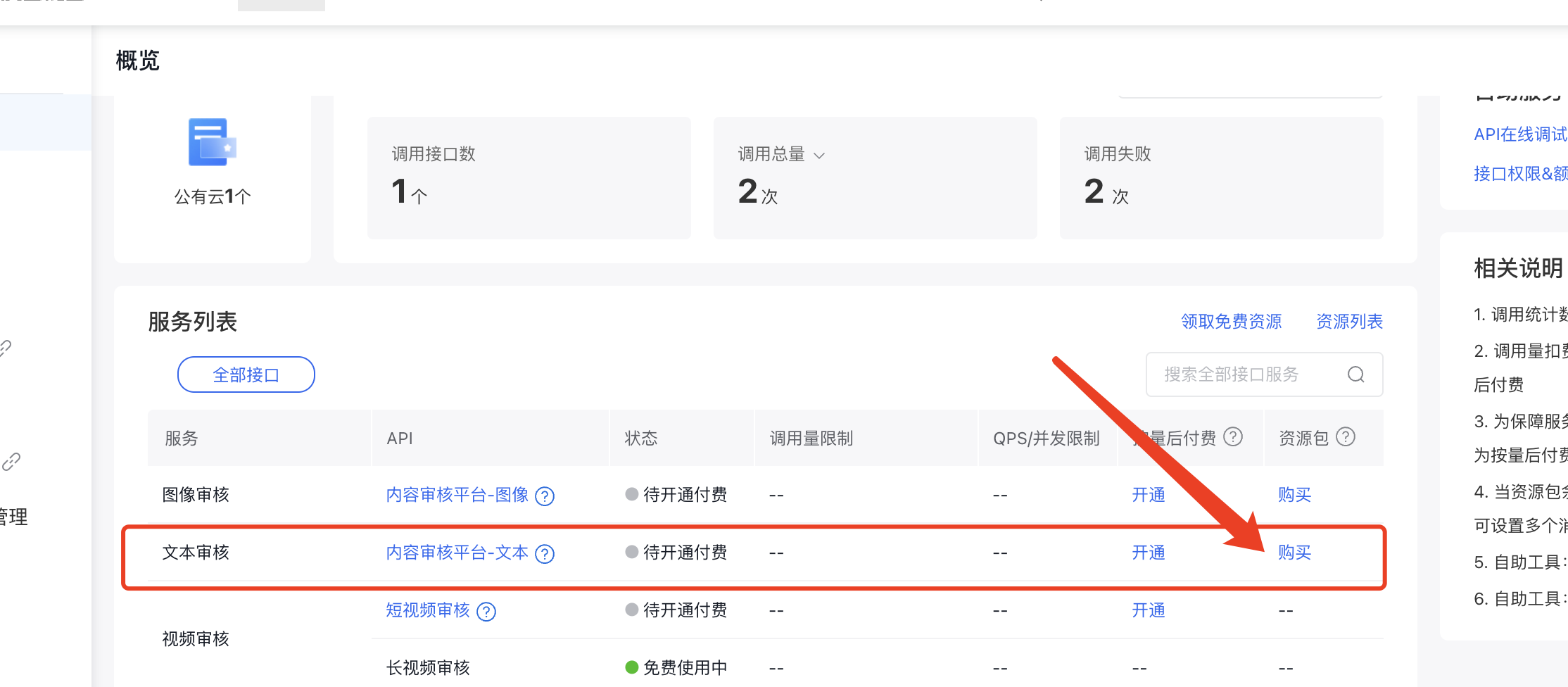Click 待开通付费 status in 短视频审核 row
This screenshot has width=1568, height=687.
click(x=676, y=610)
